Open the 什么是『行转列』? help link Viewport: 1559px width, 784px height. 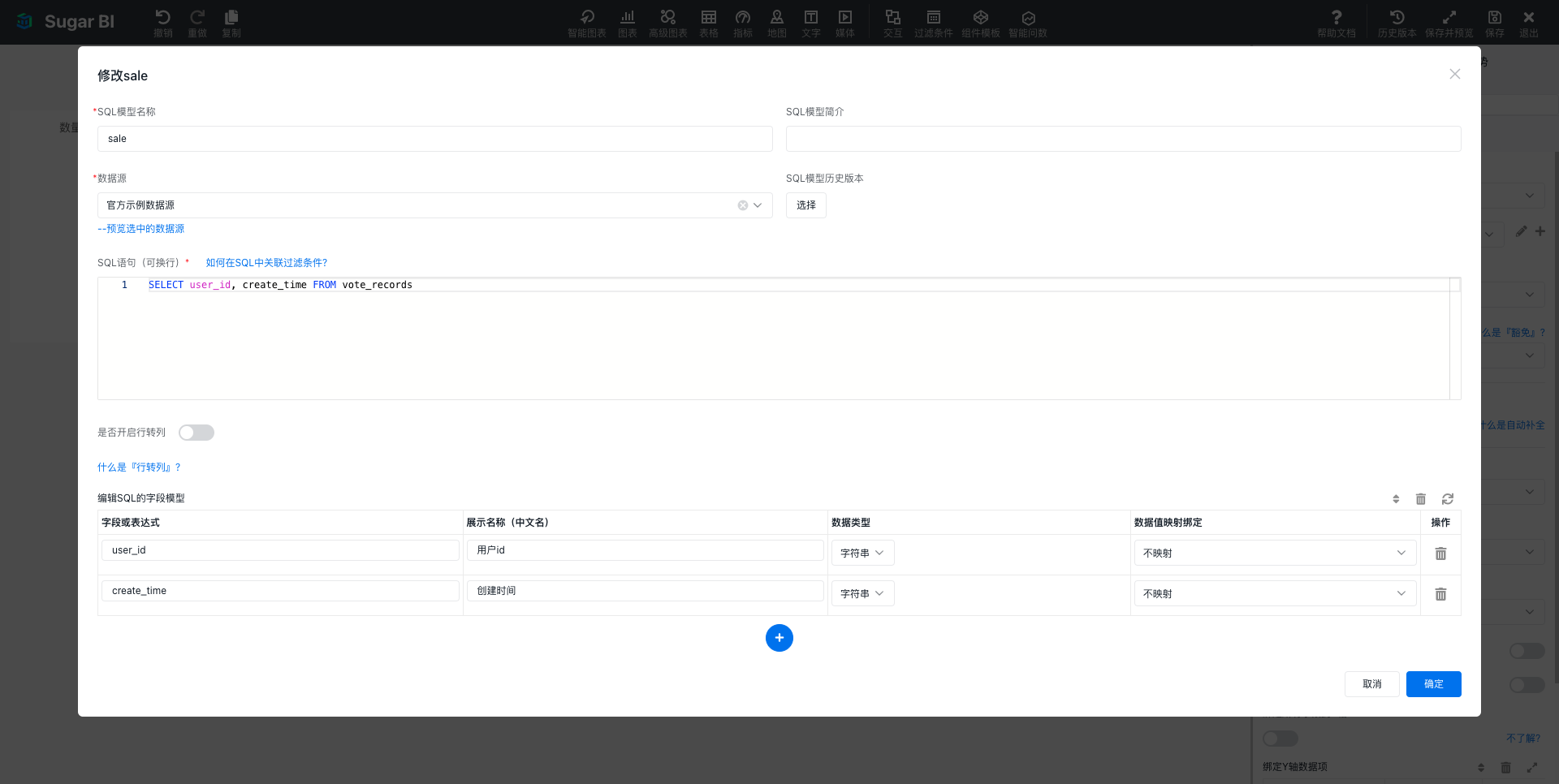point(139,467)
